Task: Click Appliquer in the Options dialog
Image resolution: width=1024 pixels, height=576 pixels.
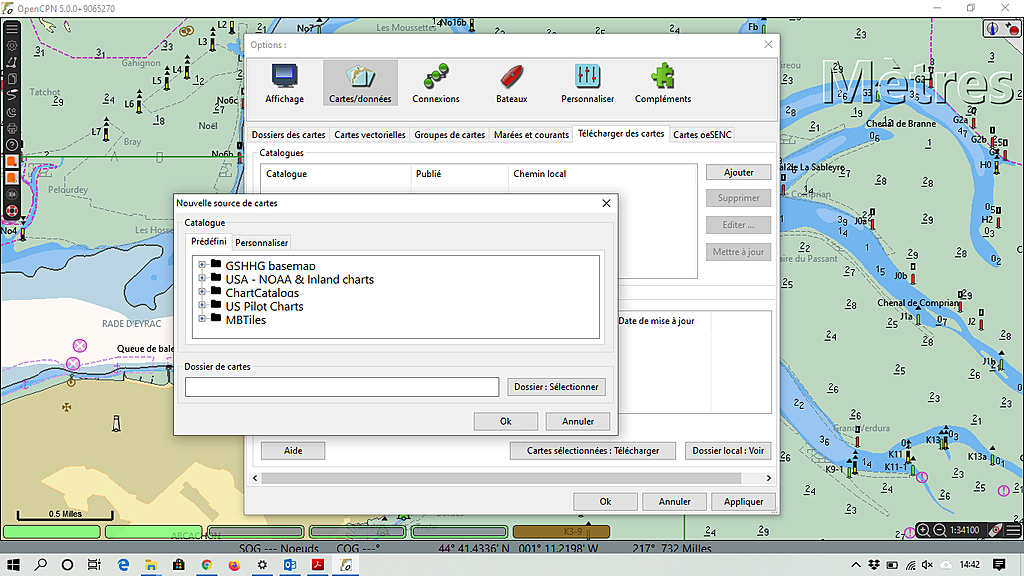Action: 743,502
